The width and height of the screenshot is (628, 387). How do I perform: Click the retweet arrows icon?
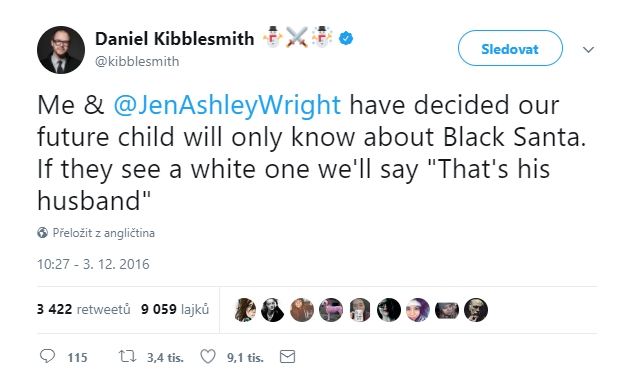(127, 356)
